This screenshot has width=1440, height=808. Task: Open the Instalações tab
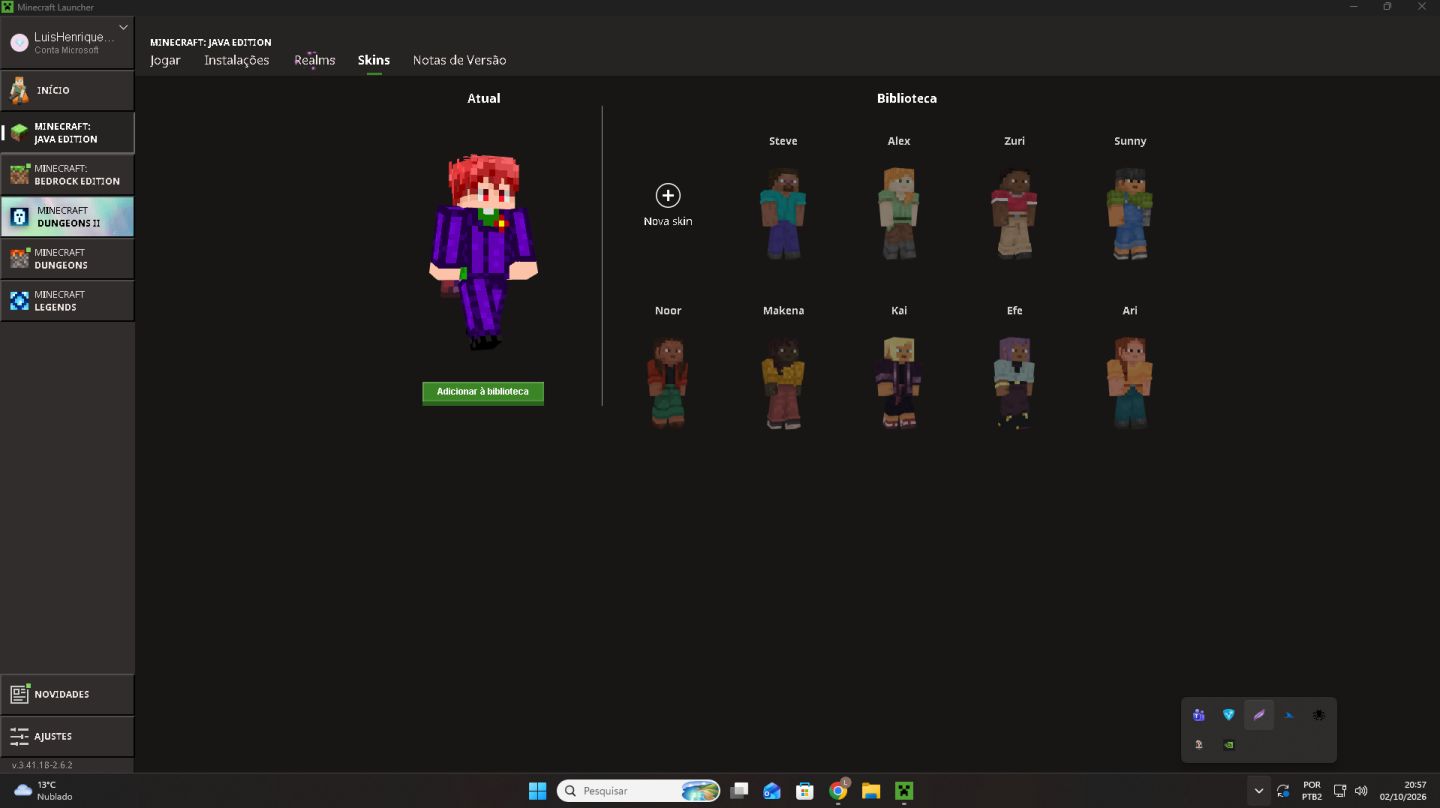tap(237, 60)
